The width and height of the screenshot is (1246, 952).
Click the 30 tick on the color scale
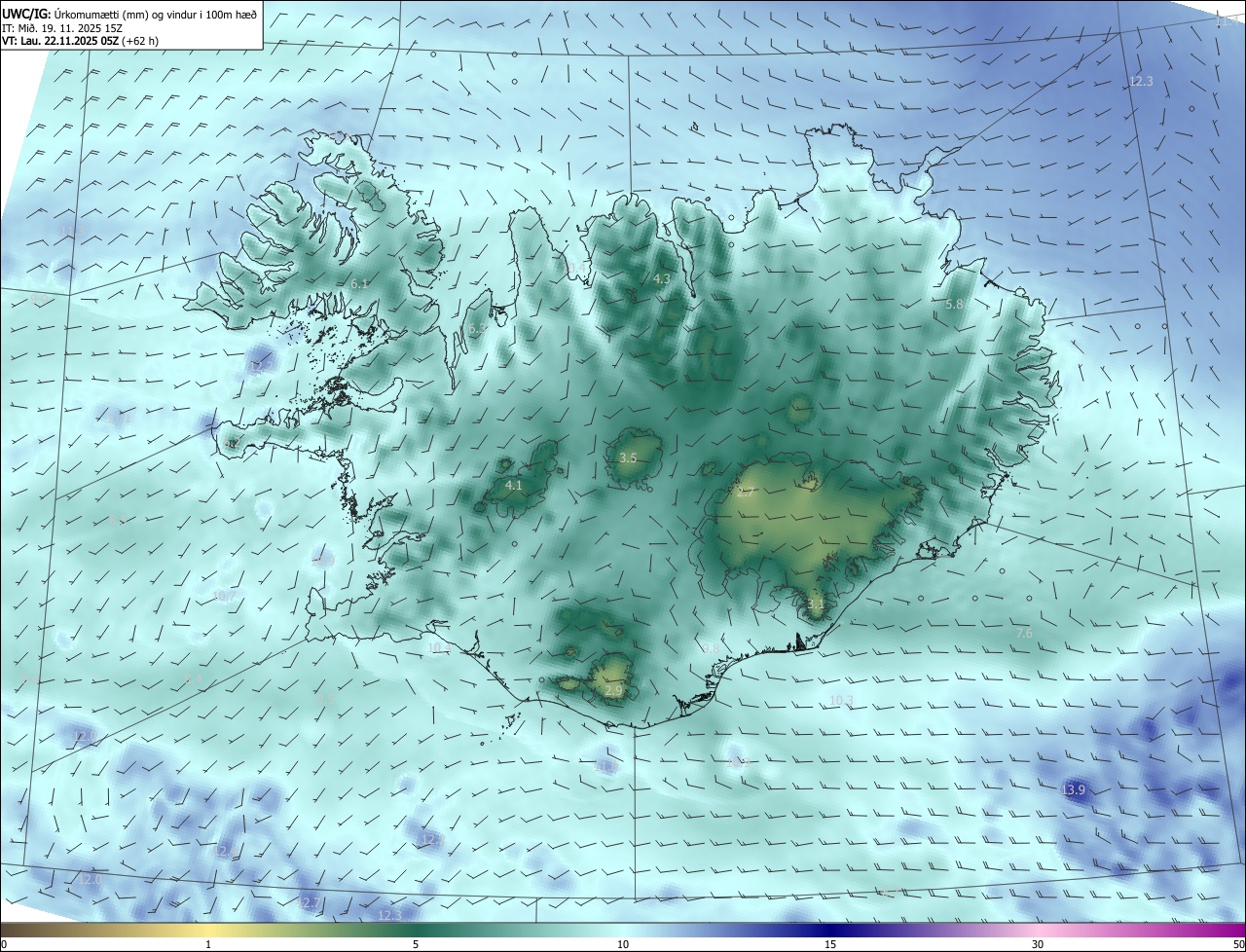[1038, 944]
